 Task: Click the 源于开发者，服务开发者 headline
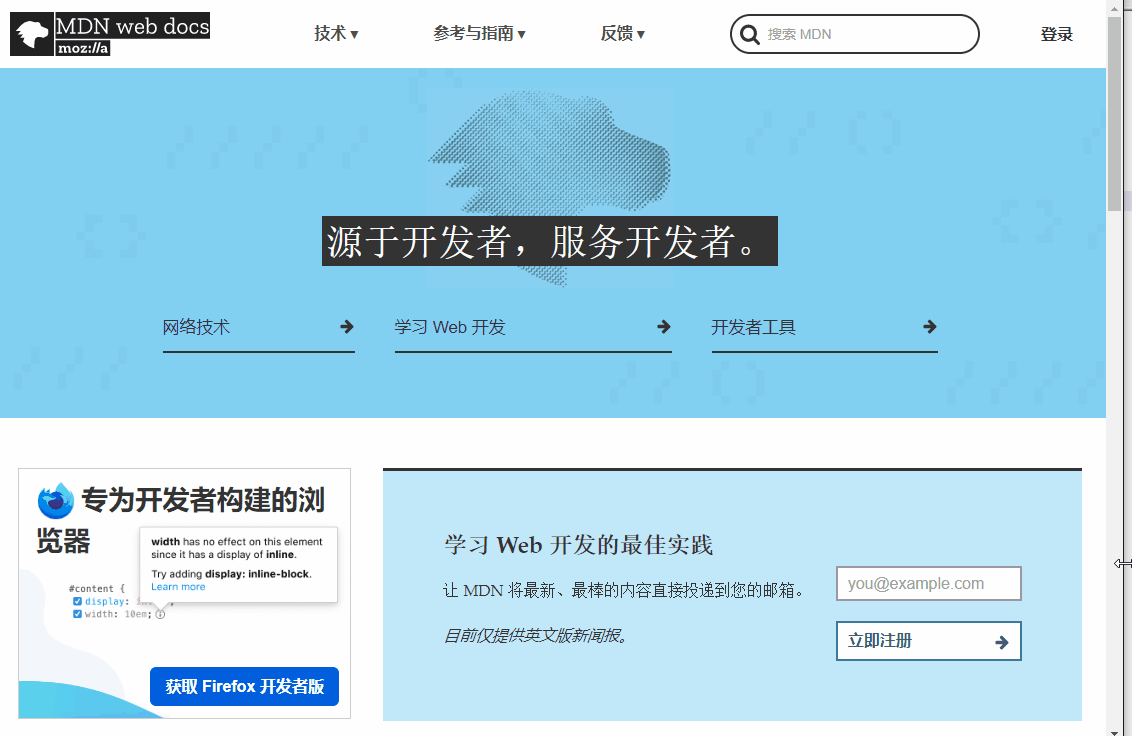[x=549, y=241]
